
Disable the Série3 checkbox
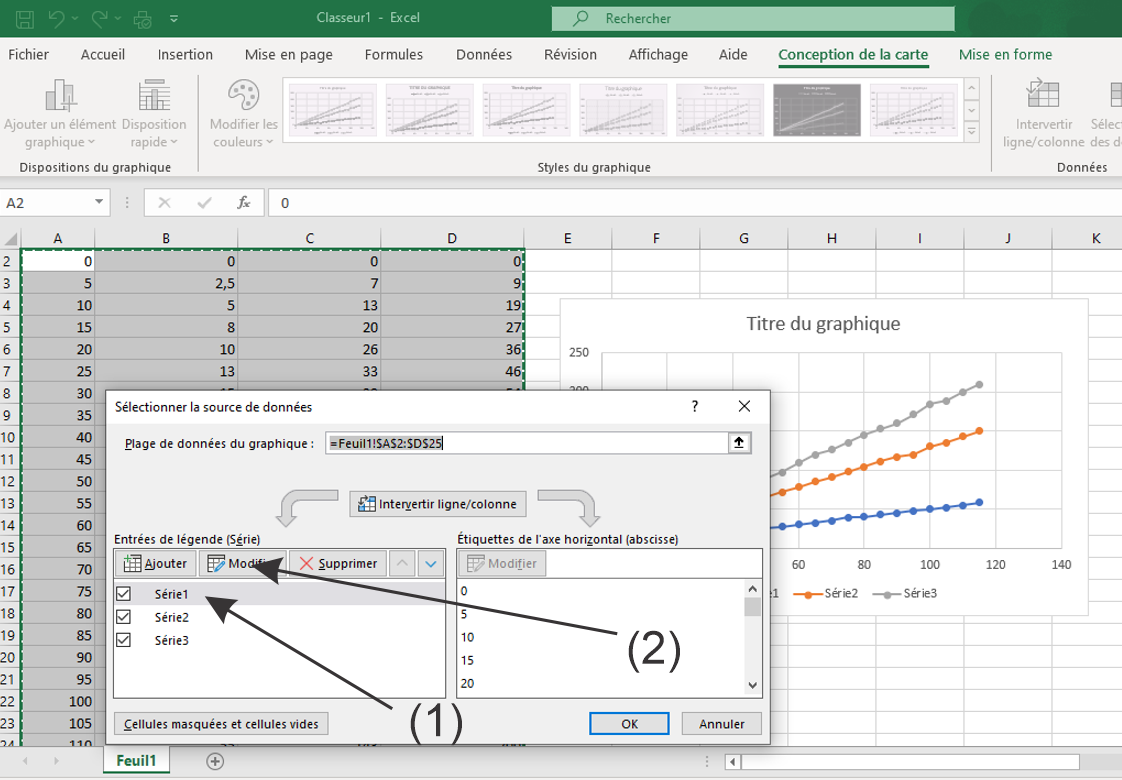[x=124, y=640]
